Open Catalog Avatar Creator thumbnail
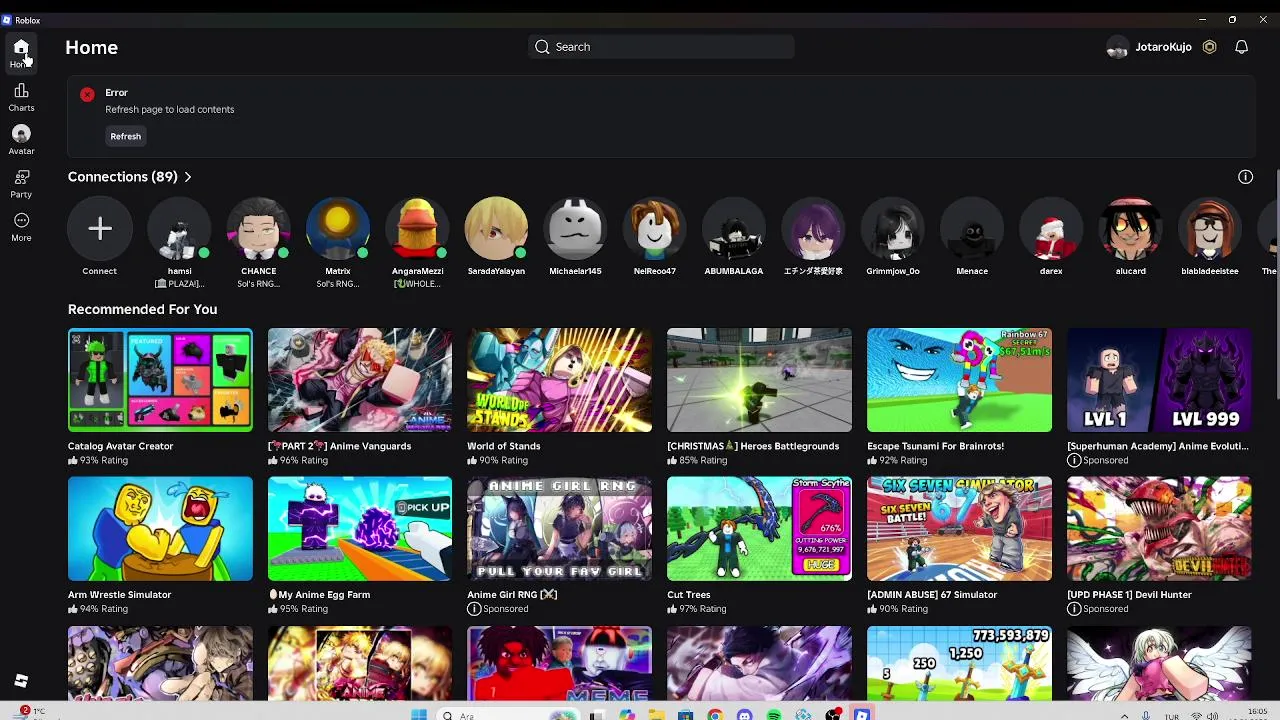 (160, 380)
